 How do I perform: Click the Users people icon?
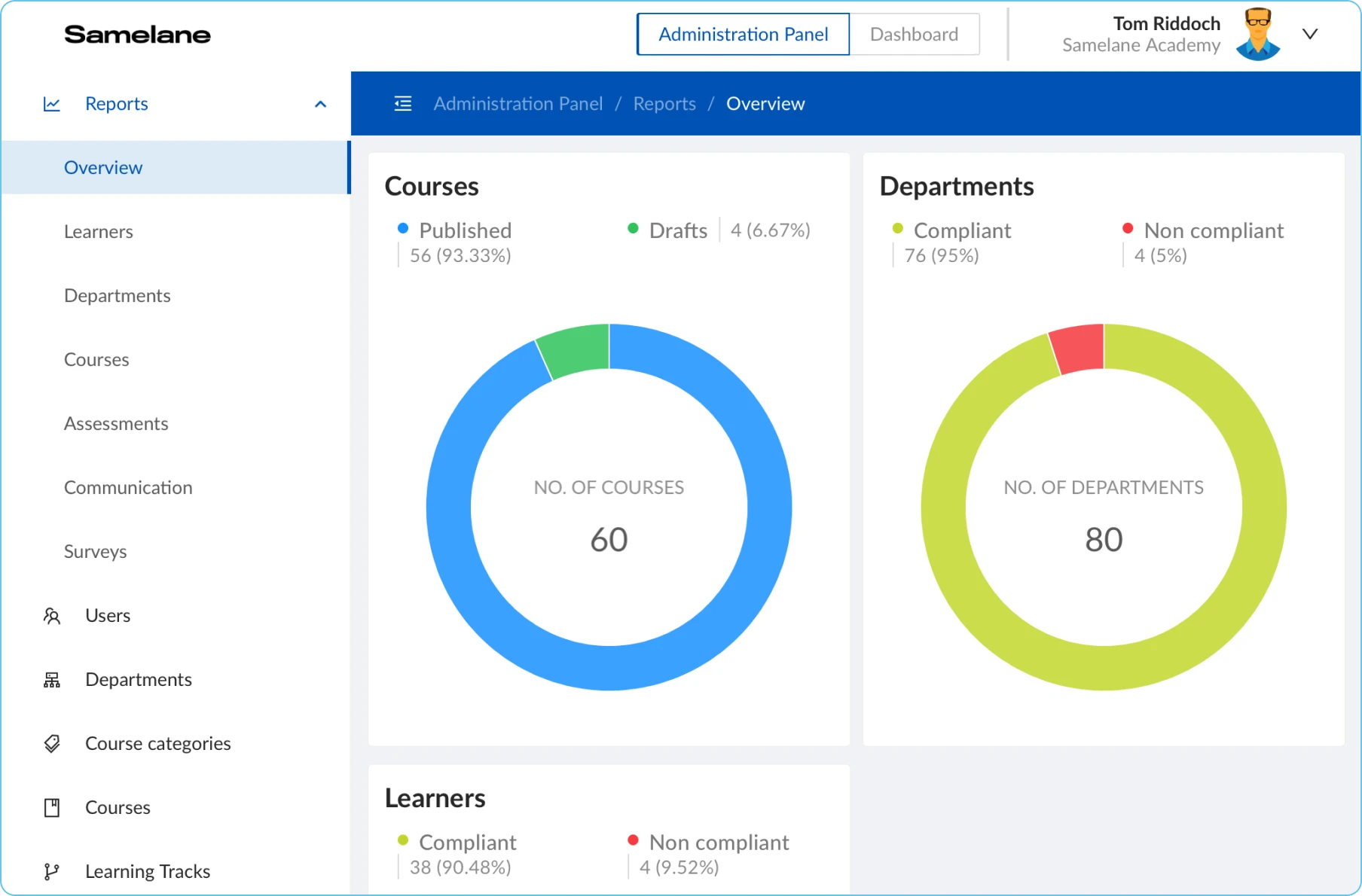click(52, 616)
